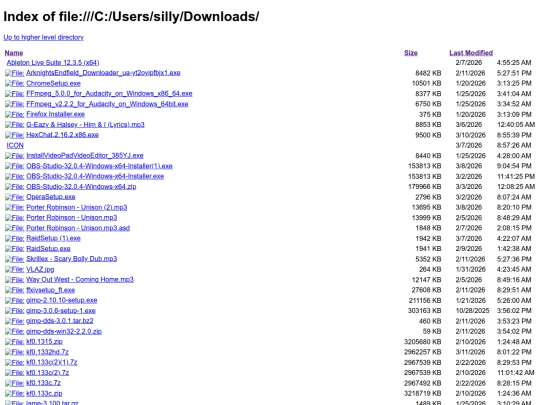
Task: Click the file icon beside ChromeSetup.exe
Action: coord(14,83)
